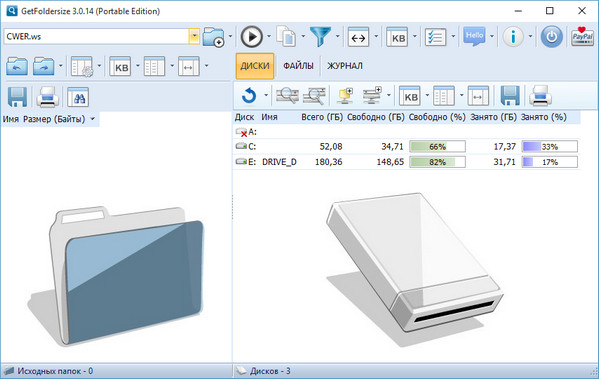Expand the CWER.ws path combo dropdown
The width and height of the screenshot is (599, 379).
[194, 36]
